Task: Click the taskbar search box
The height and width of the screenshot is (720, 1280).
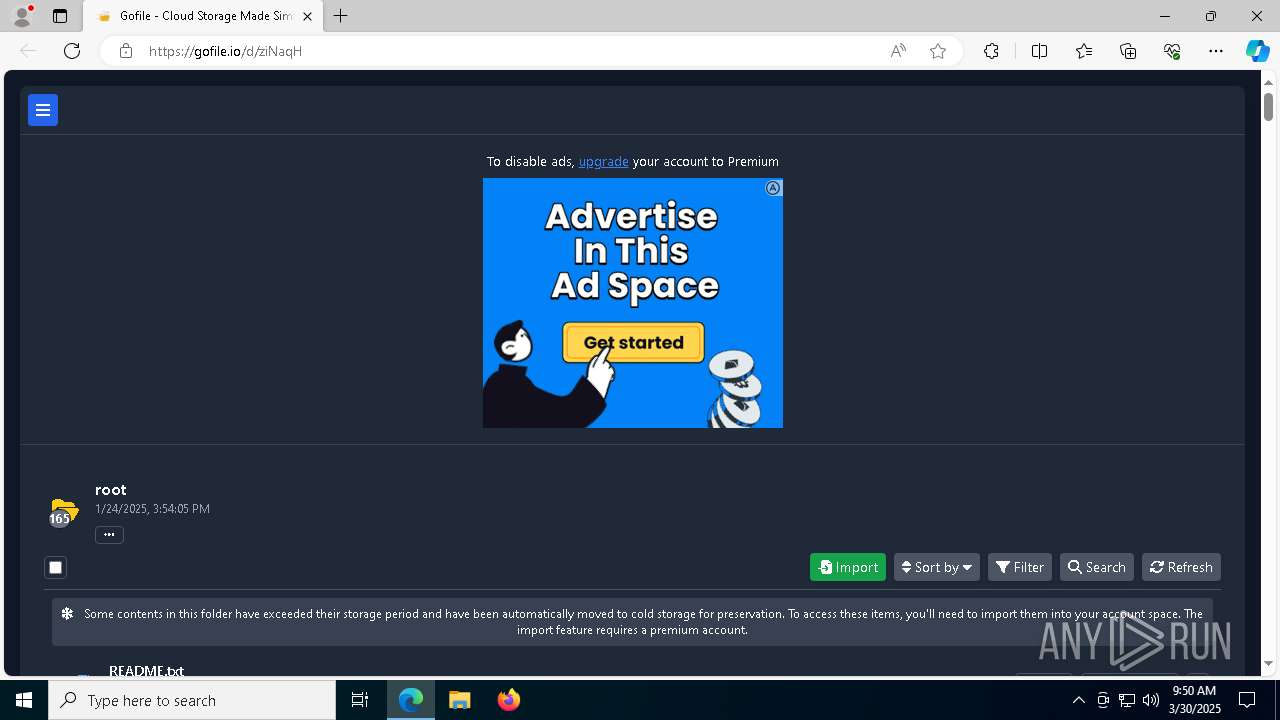Action: click(192, 700)
